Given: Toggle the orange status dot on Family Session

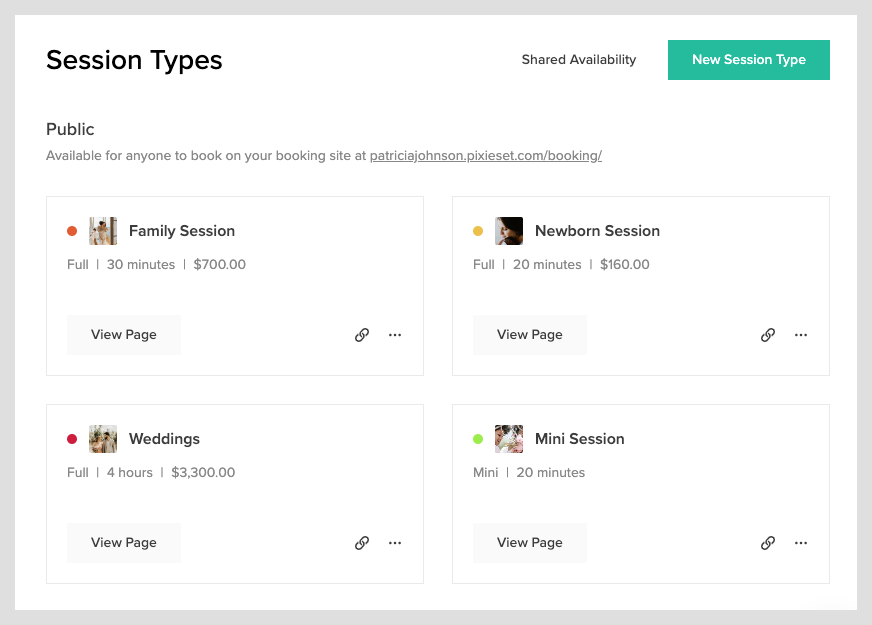Looking at the screenshot, I should click(71, 230).
